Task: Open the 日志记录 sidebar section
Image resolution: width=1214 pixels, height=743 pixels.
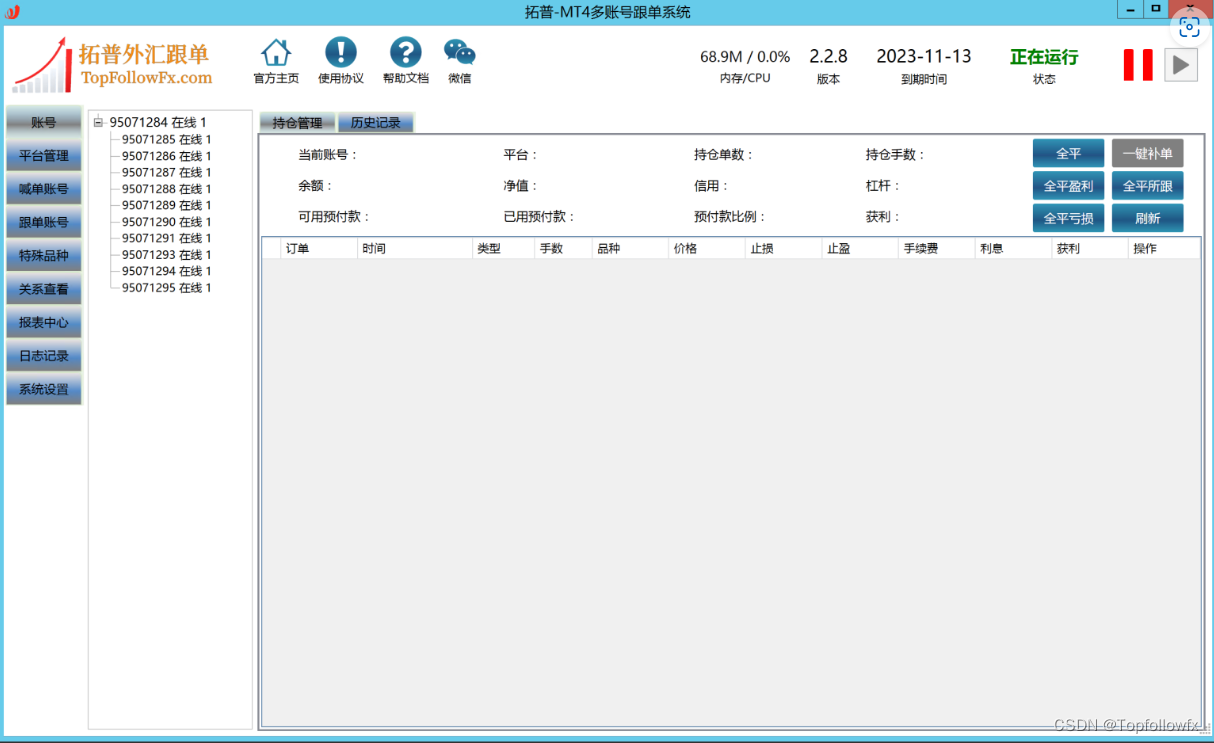Action: (x=44, y=356)
